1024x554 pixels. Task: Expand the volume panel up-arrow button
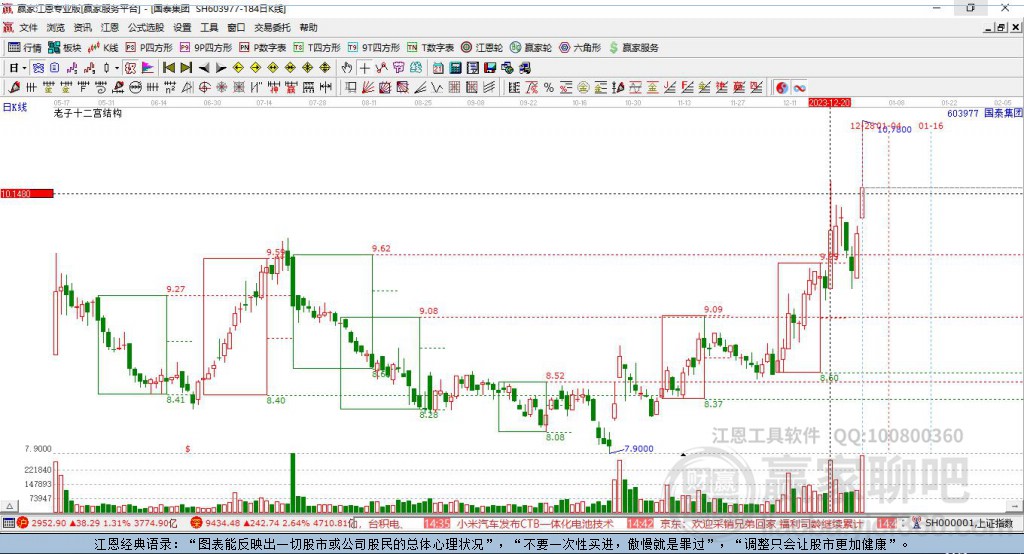9,506
